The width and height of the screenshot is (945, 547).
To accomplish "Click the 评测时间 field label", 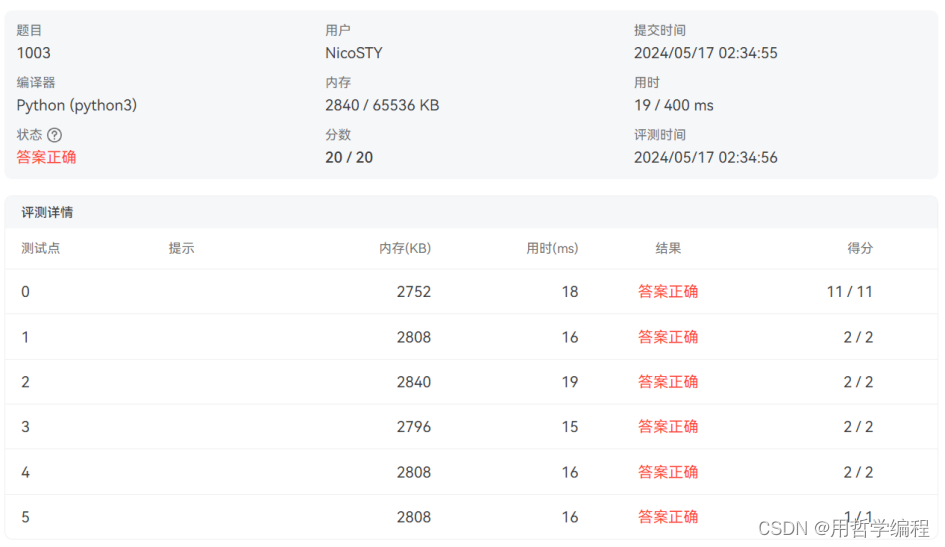I will pyautogui.click(x=659, y=135).
